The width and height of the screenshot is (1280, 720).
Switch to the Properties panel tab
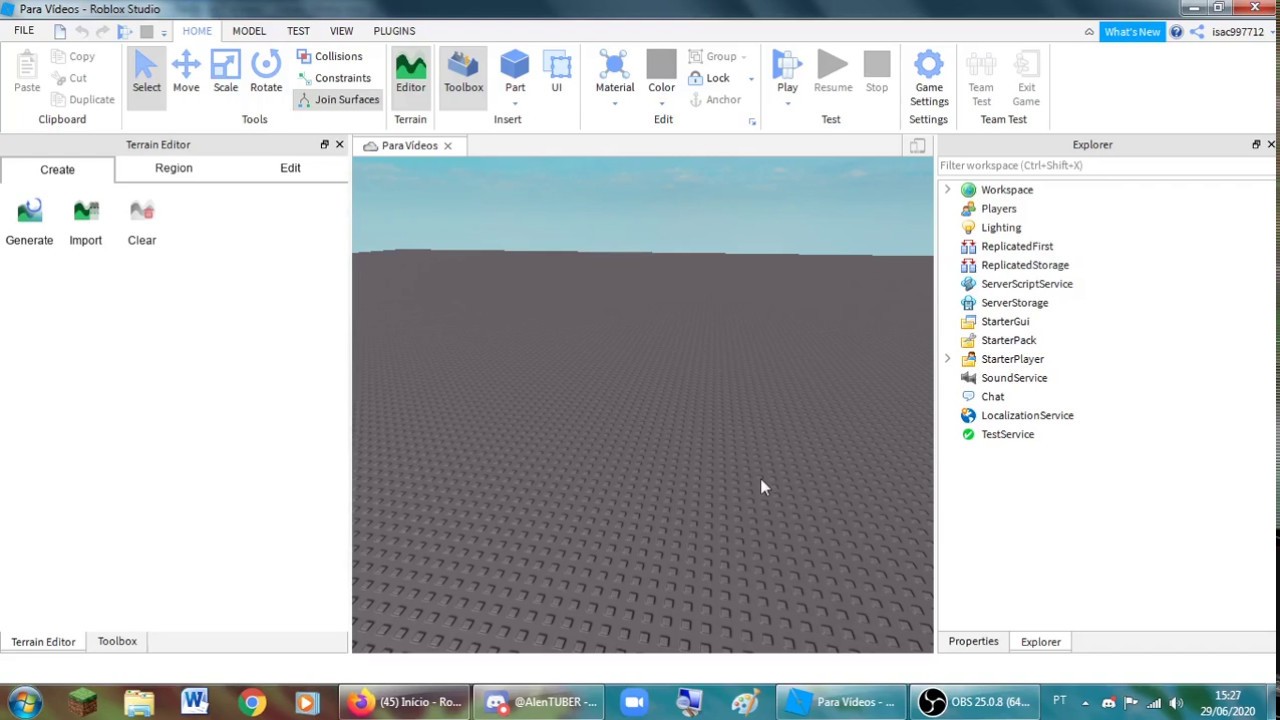[973, 642]
